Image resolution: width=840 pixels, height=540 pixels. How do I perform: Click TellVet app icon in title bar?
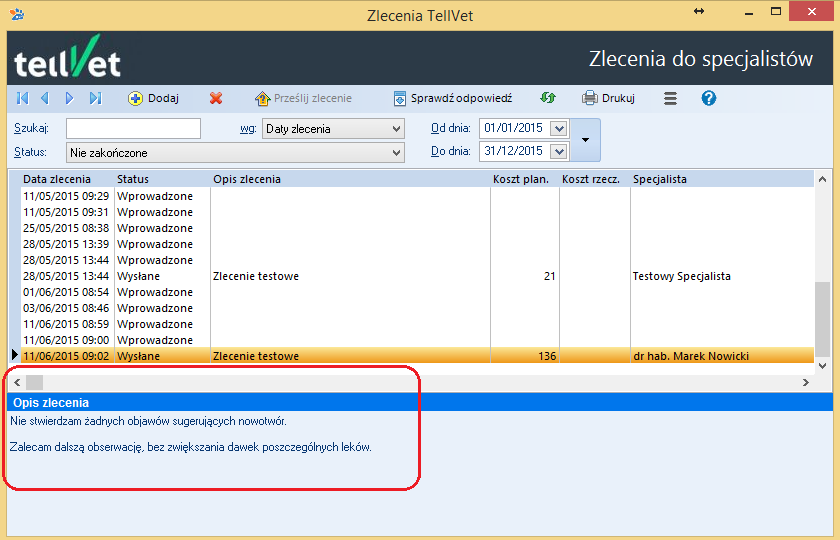click(17, 14)
